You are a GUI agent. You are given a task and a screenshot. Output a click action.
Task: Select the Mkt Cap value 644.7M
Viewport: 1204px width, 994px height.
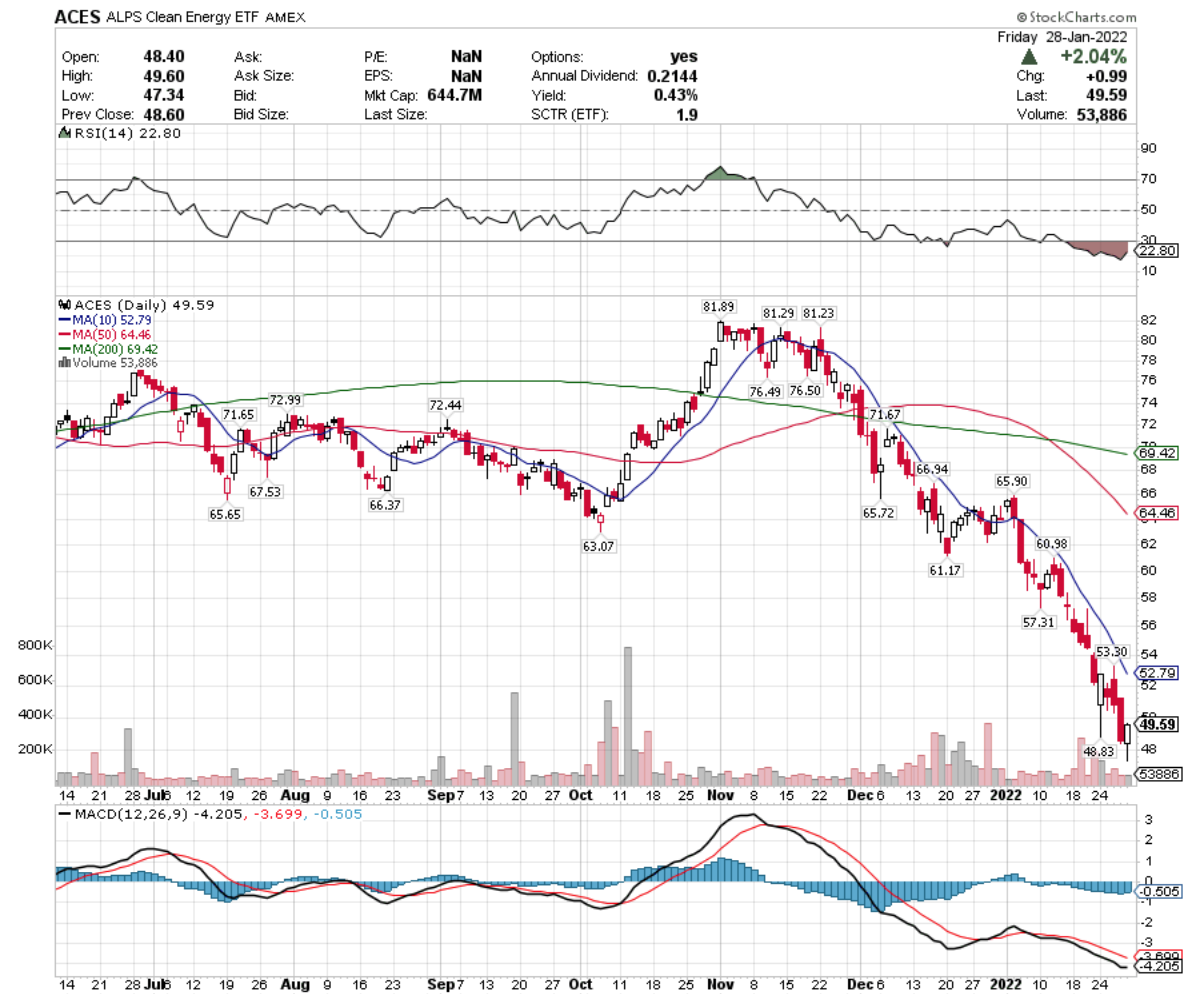click(454, 95)
